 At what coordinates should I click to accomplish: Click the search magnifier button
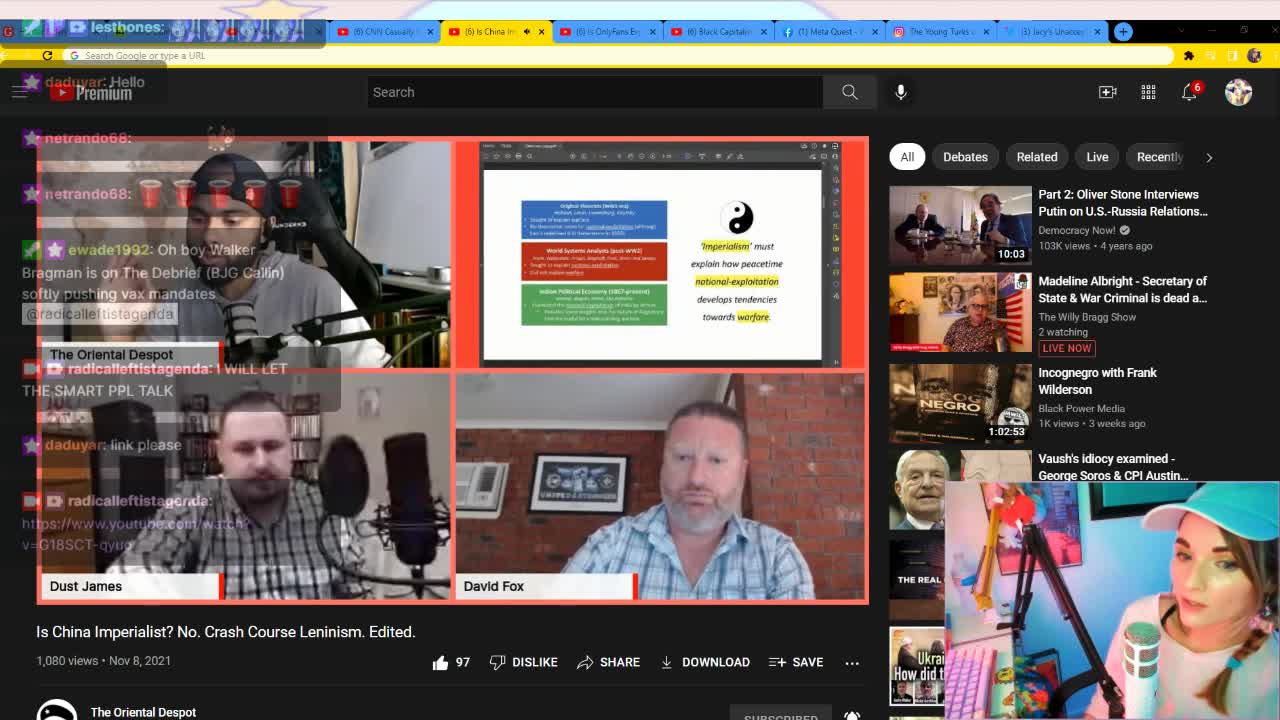pyautogui.click(x=849, y=92)
